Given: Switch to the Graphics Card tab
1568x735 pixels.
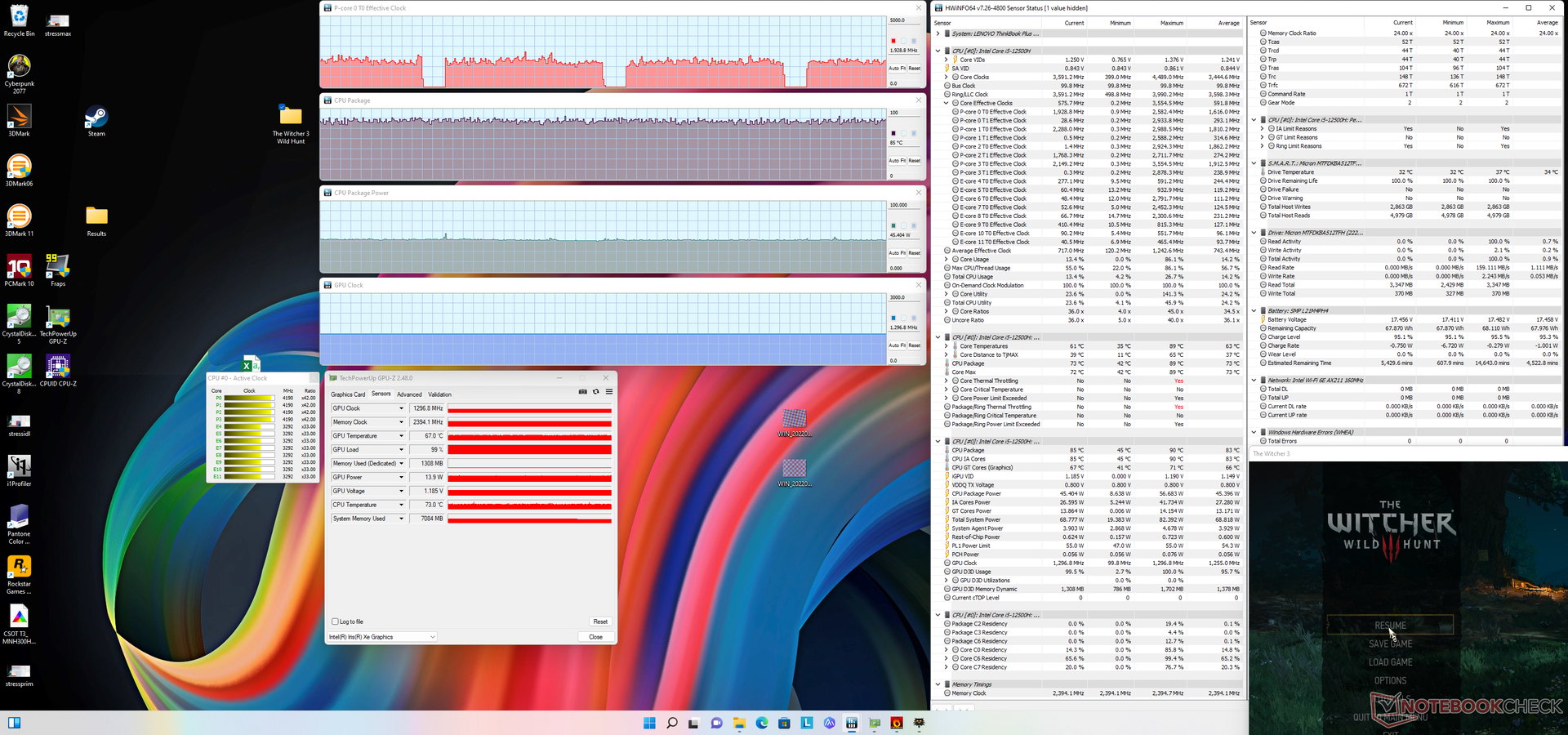Looking at the screenshot, I should [348, 394].
